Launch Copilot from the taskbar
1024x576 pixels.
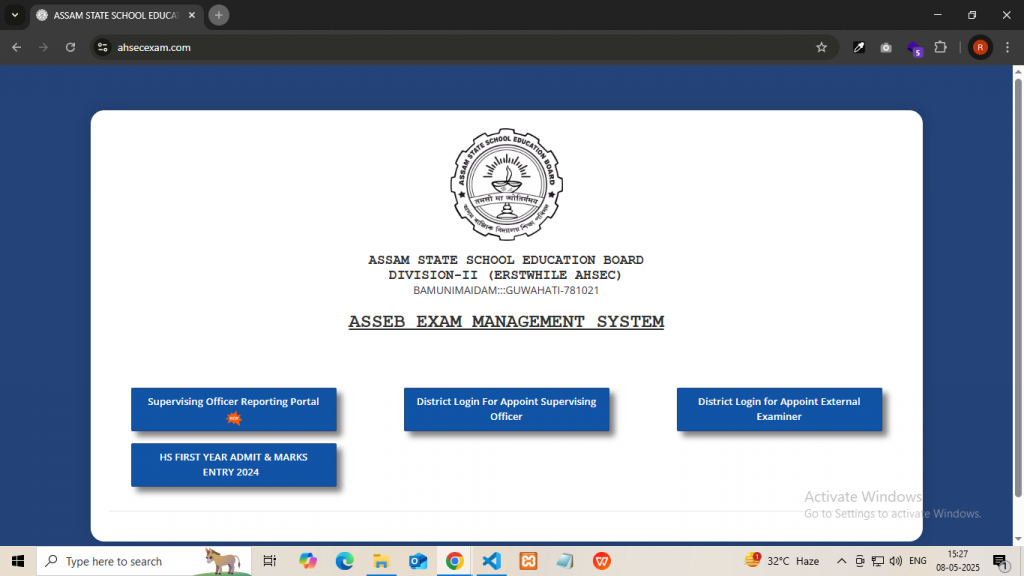point(308,561)
